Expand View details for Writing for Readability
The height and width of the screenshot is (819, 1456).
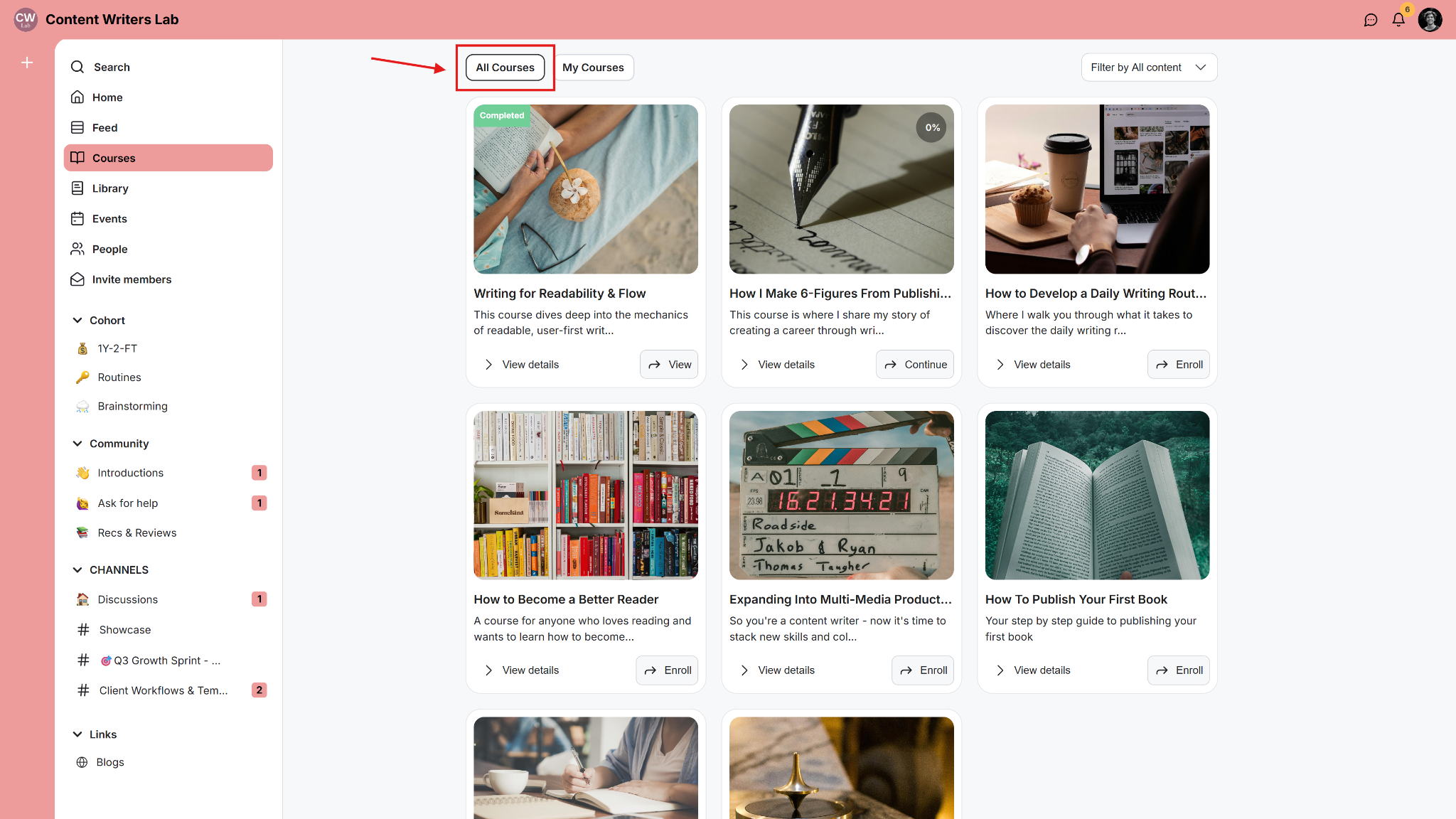coord(522,365)
